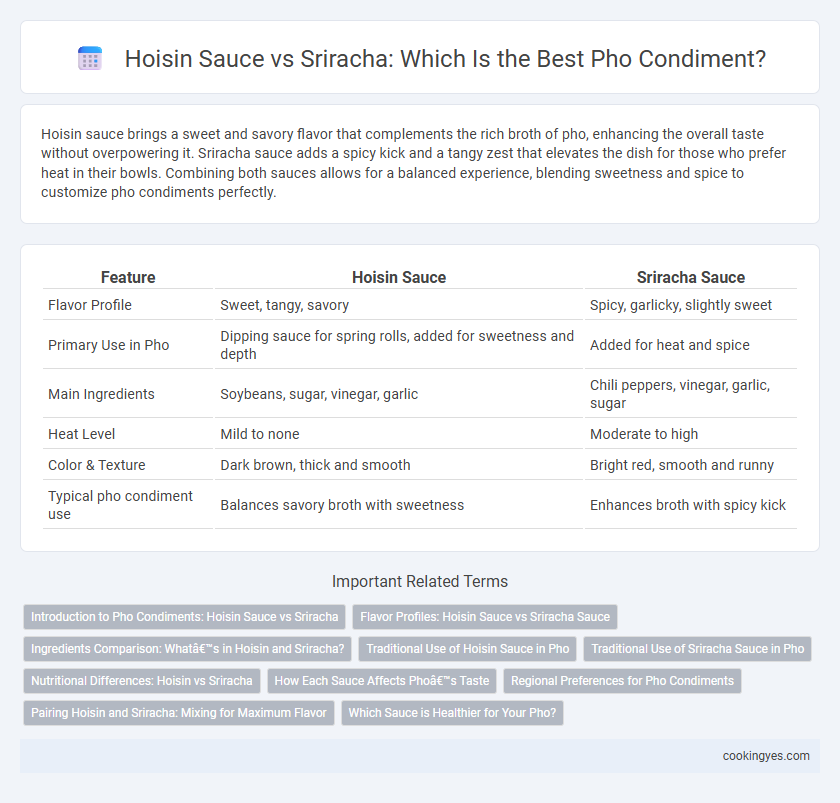Click the calendar grid icon beside the title
The image size is (840, 803).
(90, 58)
